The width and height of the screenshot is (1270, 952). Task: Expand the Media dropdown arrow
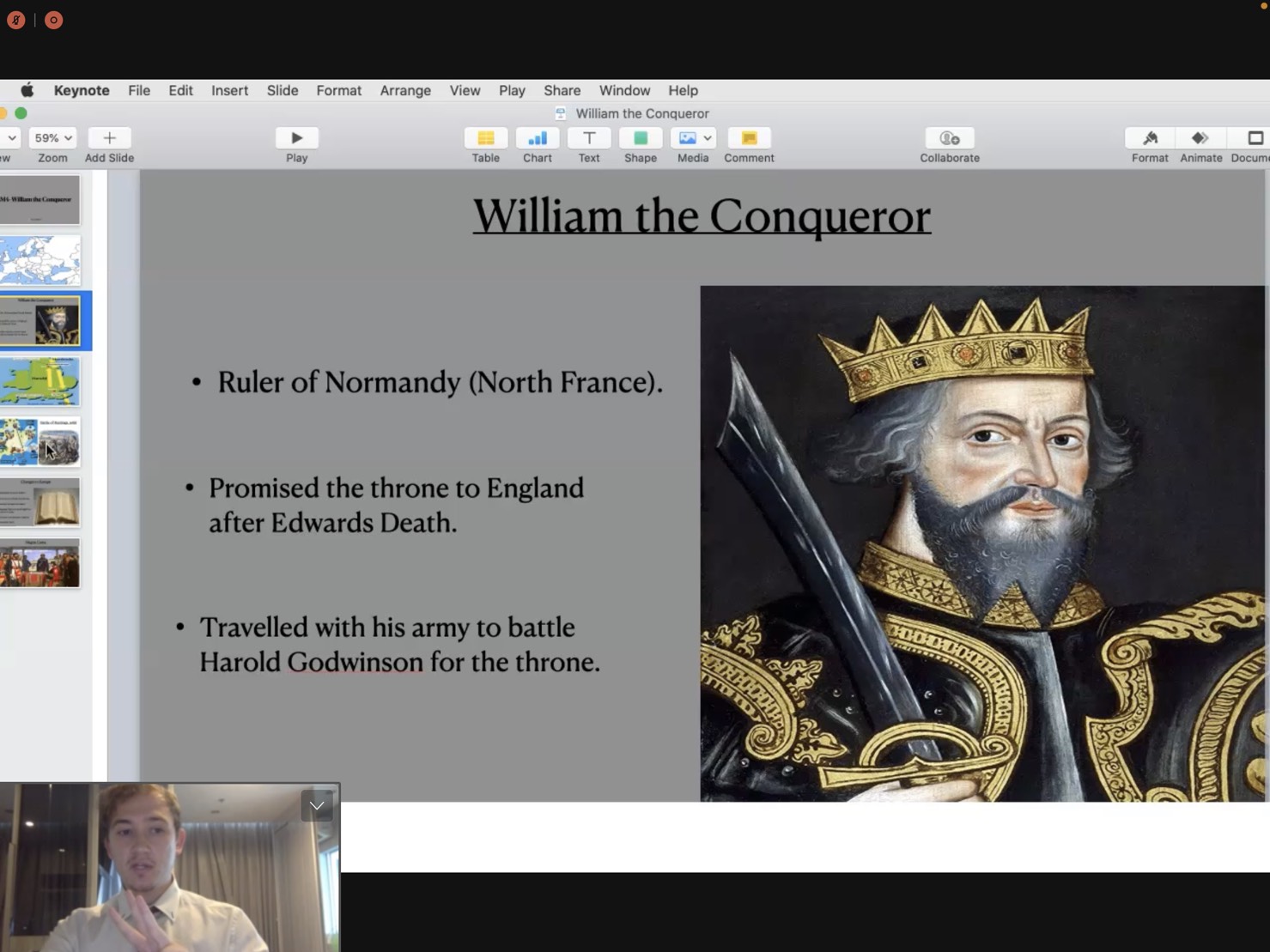coord(708,138)
